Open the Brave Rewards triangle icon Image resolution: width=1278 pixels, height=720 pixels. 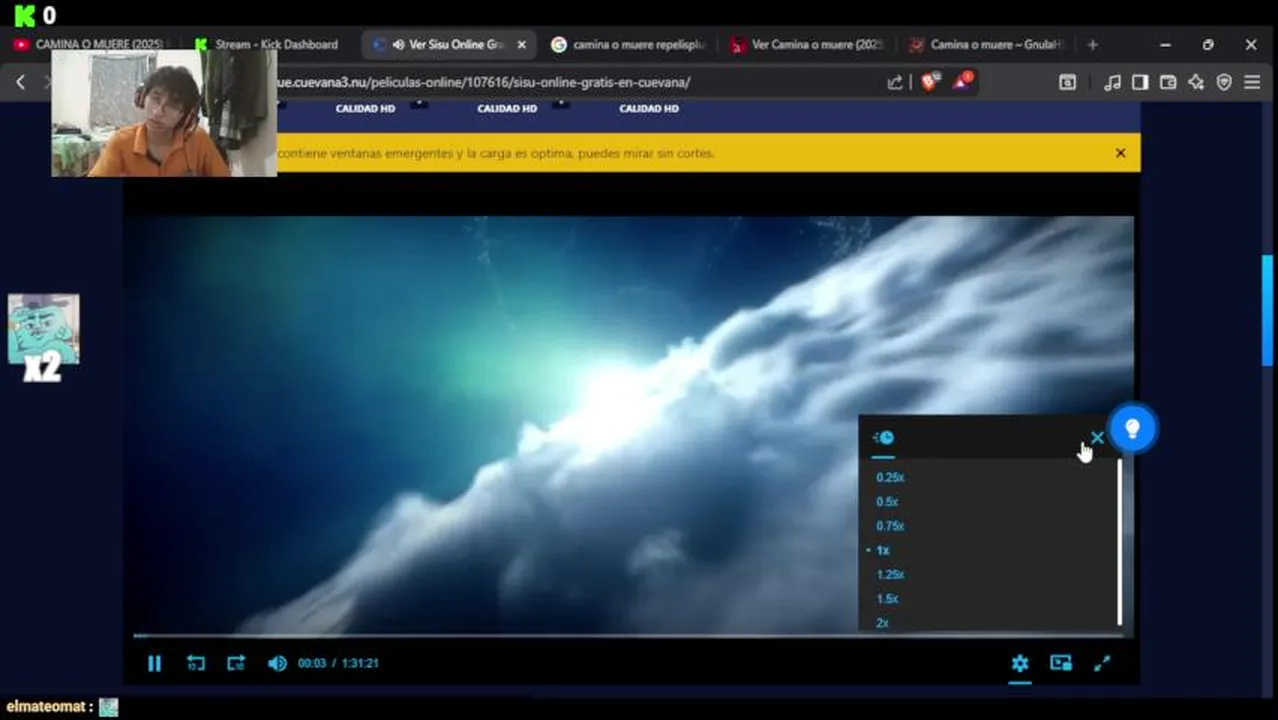tap(962, 82)
